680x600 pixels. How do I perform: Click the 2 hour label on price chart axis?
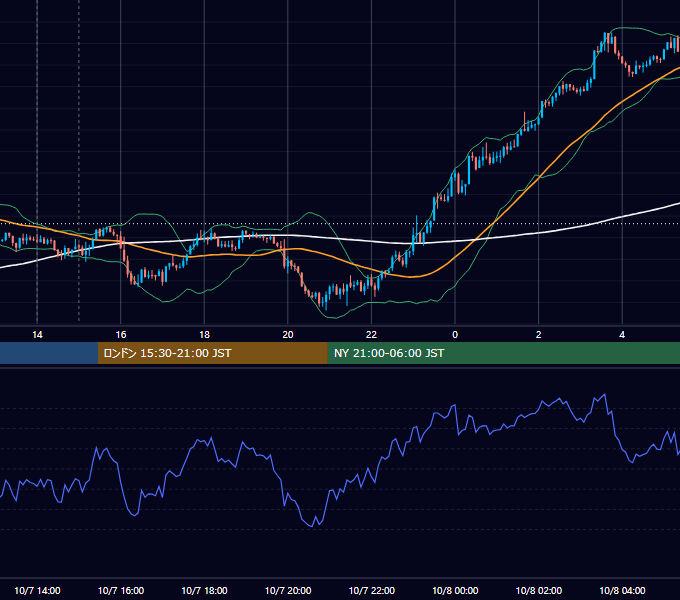tap(539, 335)
